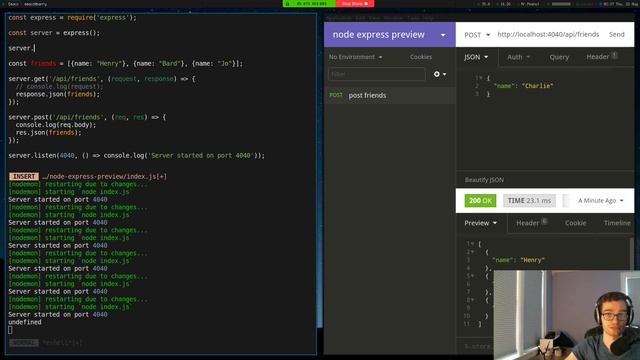This screenshot has height=360, width=640.
Task: Click the server.post('/api/friends') line
Action: (87, 117)
